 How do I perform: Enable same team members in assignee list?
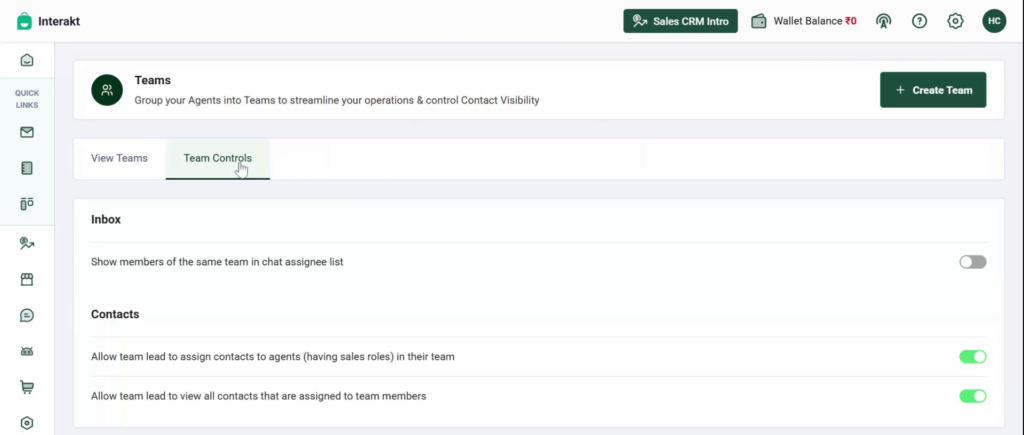pos(972,262)
